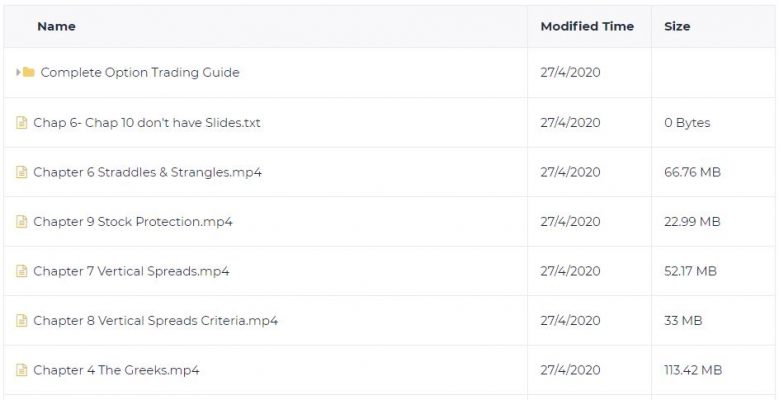
Task: Sort by the Name column header
Action: (x=56, y=26)
